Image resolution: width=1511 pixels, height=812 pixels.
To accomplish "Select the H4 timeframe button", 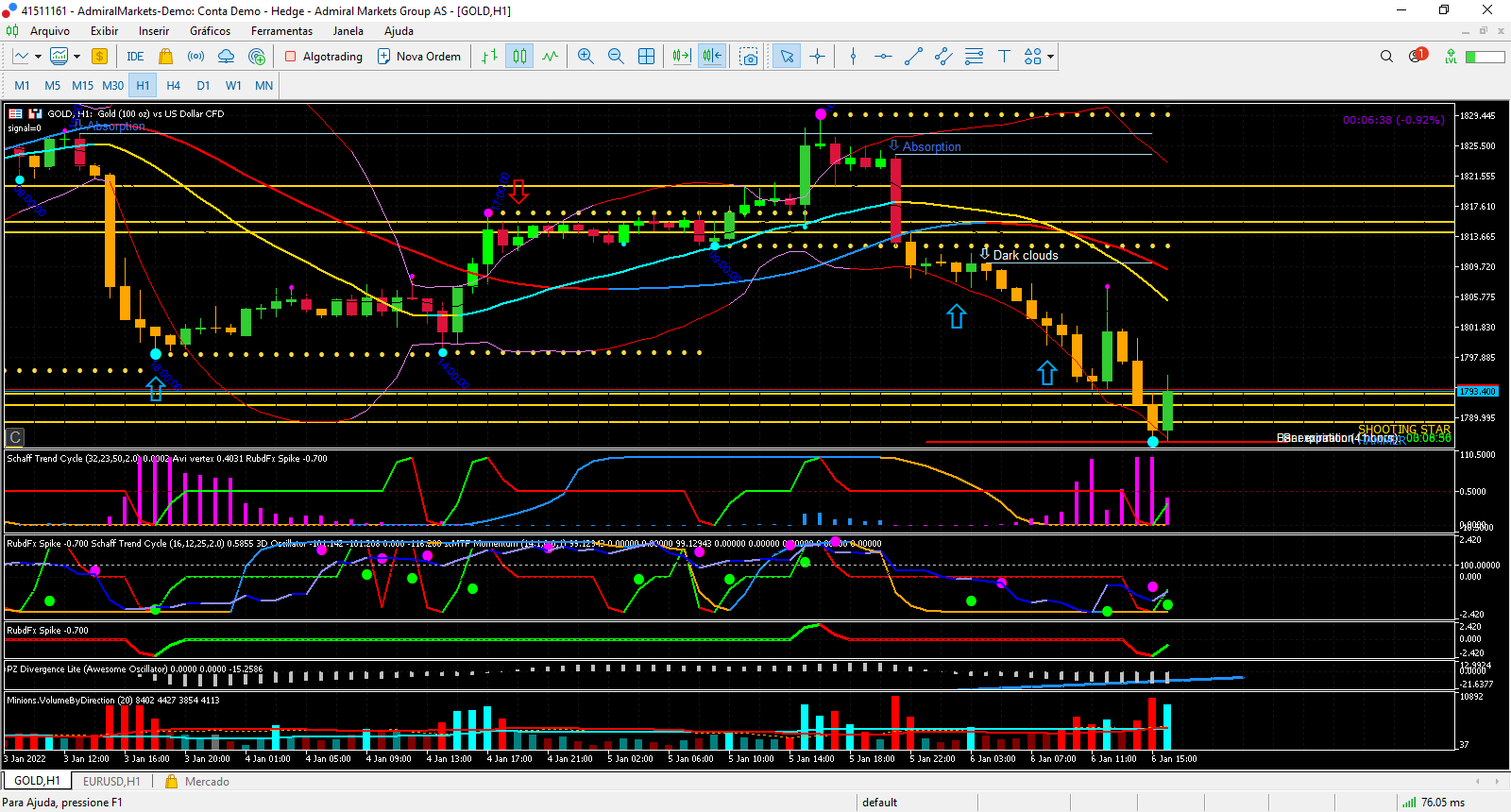I will (x=173, y=85).
